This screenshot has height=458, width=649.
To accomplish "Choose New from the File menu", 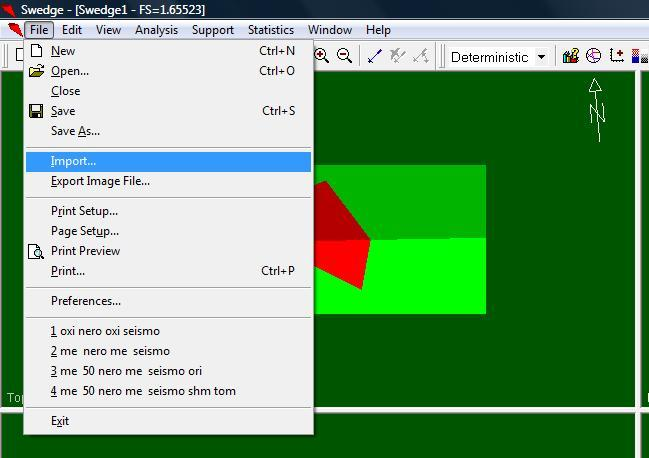I will coord(168,50).
